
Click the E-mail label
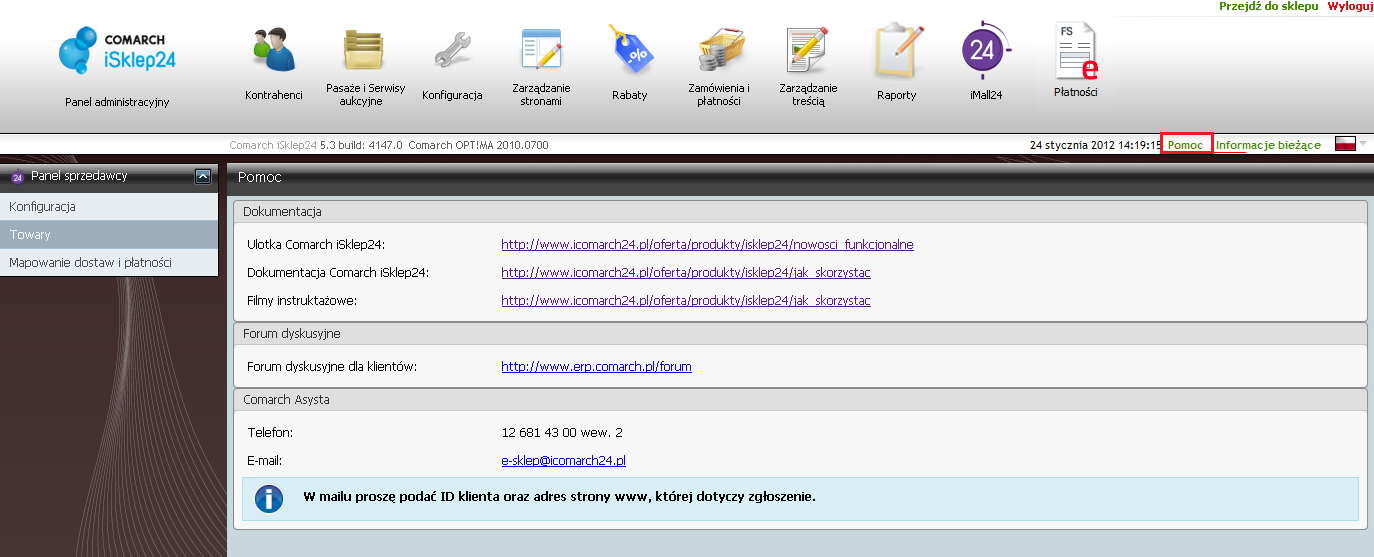coord(265,461)
